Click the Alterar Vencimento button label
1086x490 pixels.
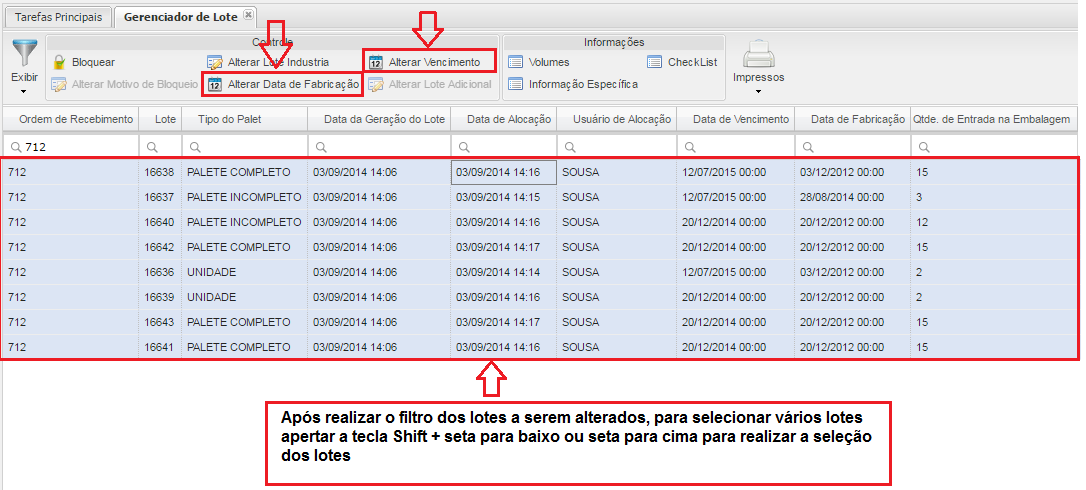click(x=434, y=62)
